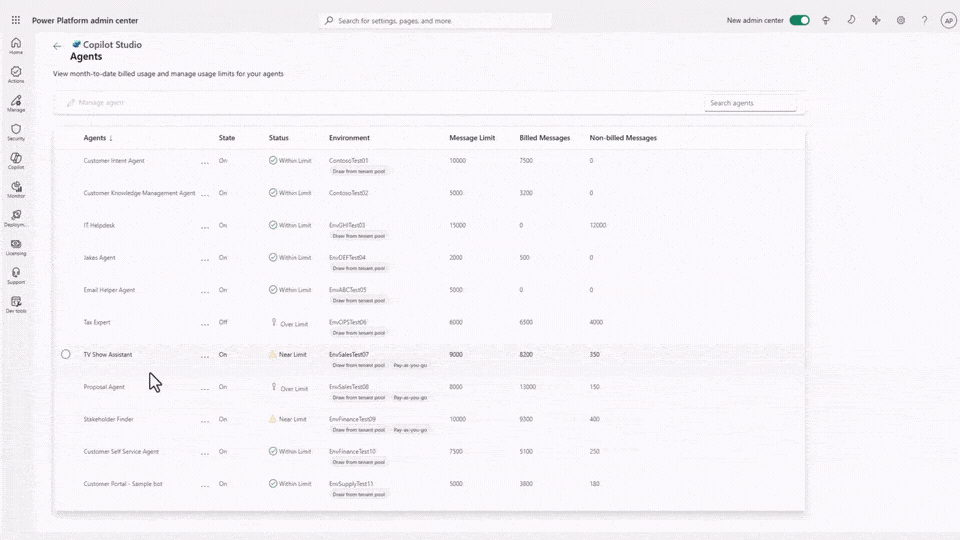
Task: Open more options for Customer Intent Agent
Action: point(205,161)
